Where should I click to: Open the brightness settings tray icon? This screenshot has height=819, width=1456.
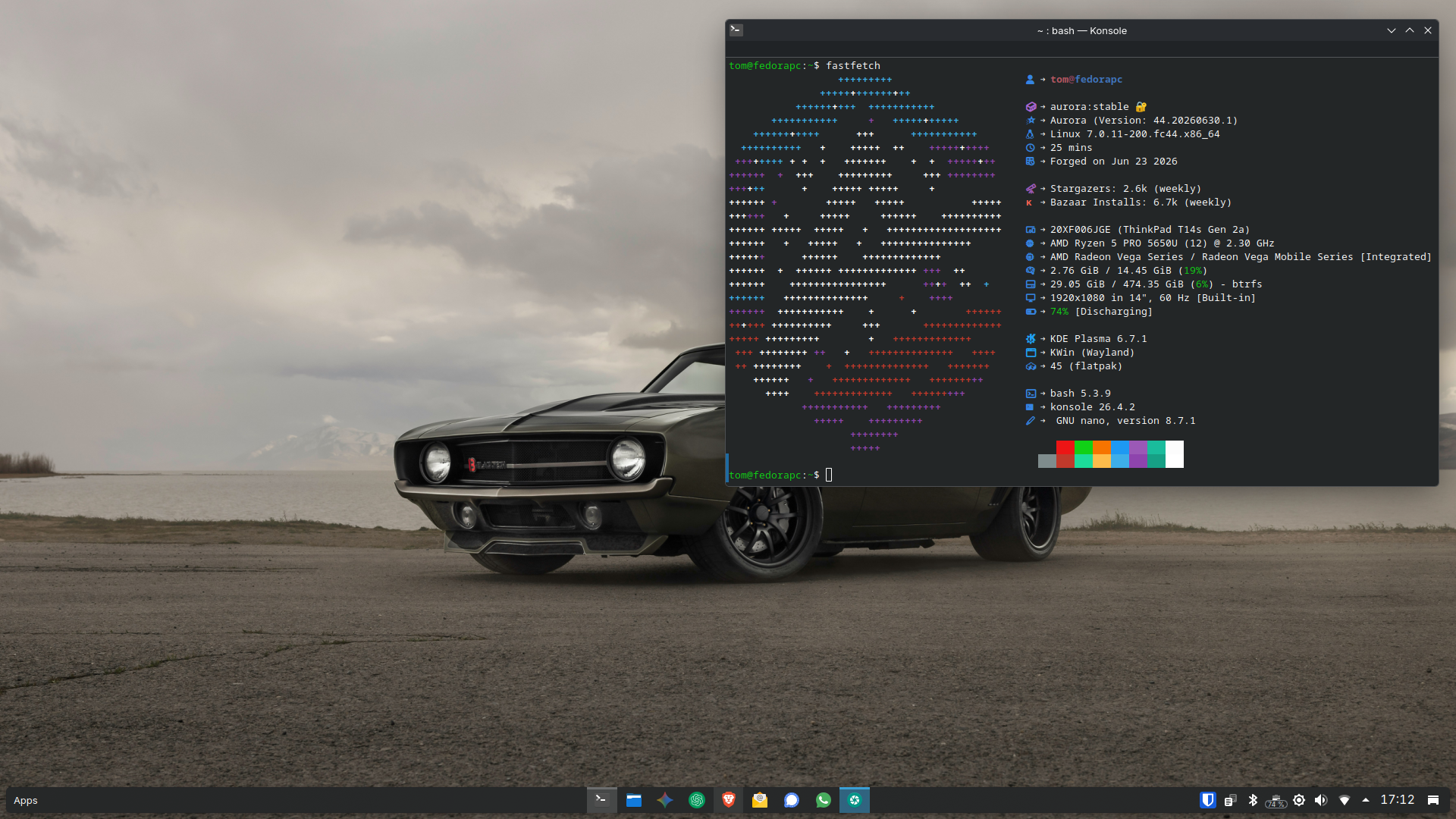(x=1299, y=800)
